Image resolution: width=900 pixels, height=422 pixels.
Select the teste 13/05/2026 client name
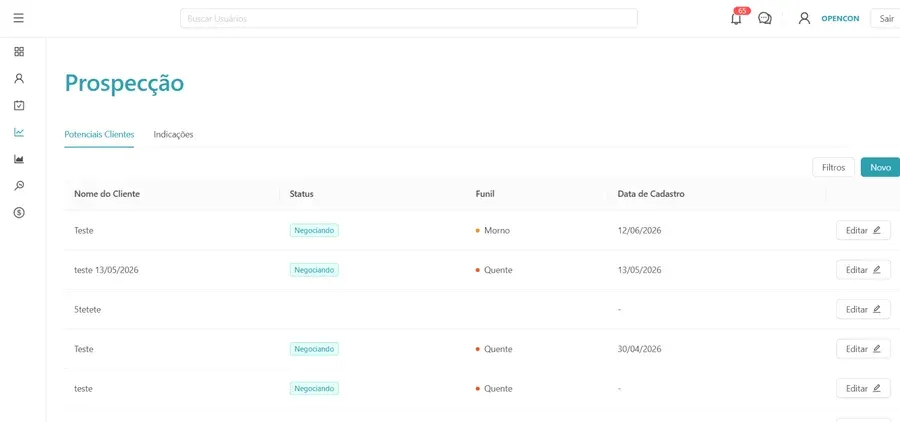[106, 270]
